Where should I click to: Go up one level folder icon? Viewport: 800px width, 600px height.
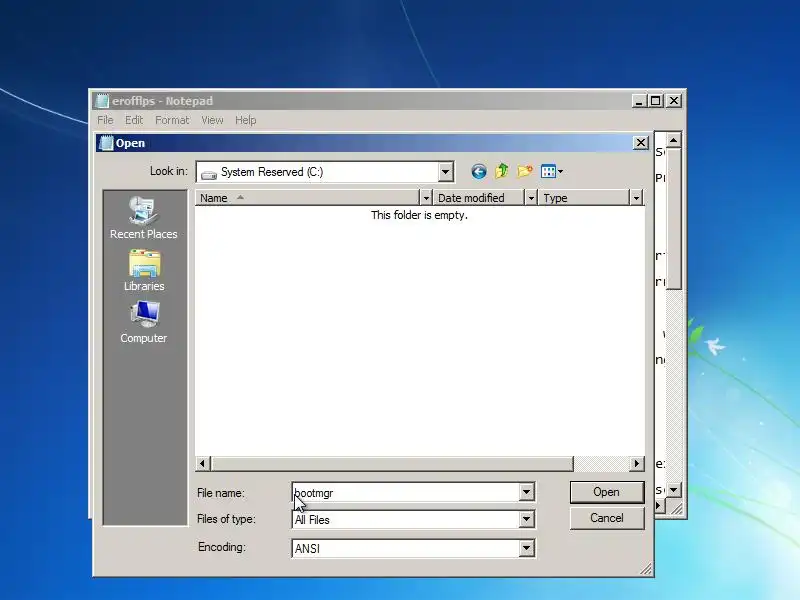point(502,171)
